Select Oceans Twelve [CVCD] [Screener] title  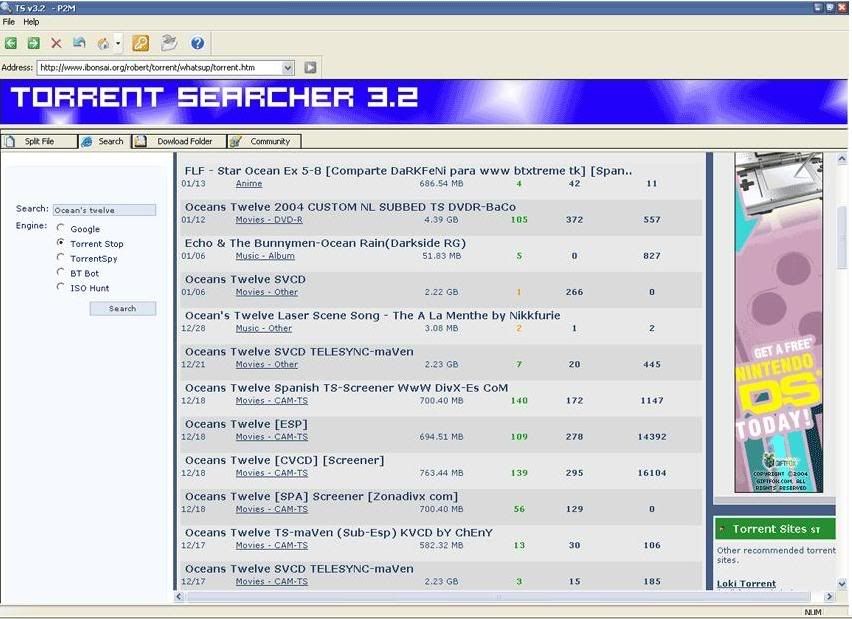tap(284, 460)
